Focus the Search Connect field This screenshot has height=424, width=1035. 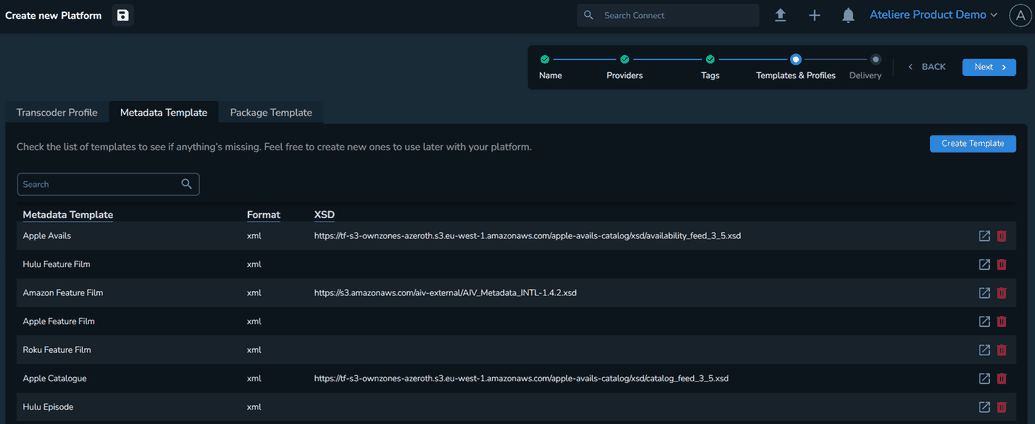pyautogui.click(x=668, y=15)
